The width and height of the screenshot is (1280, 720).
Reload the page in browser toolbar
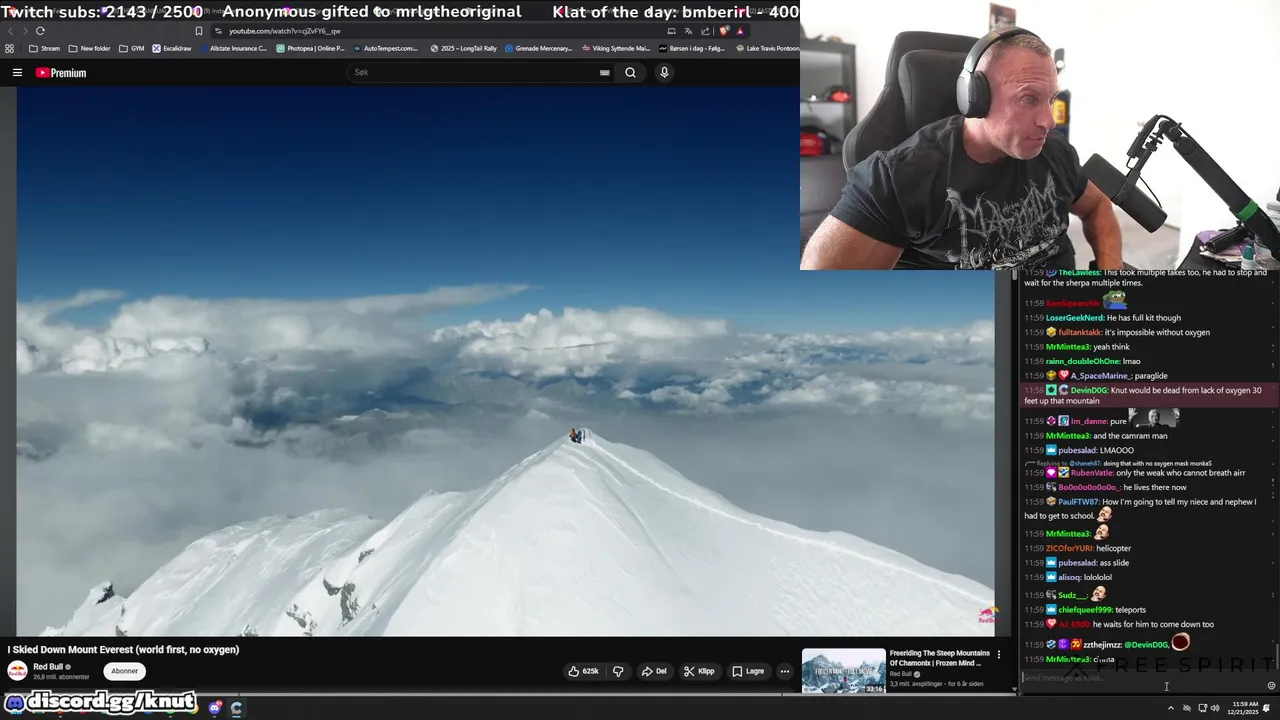40,31
